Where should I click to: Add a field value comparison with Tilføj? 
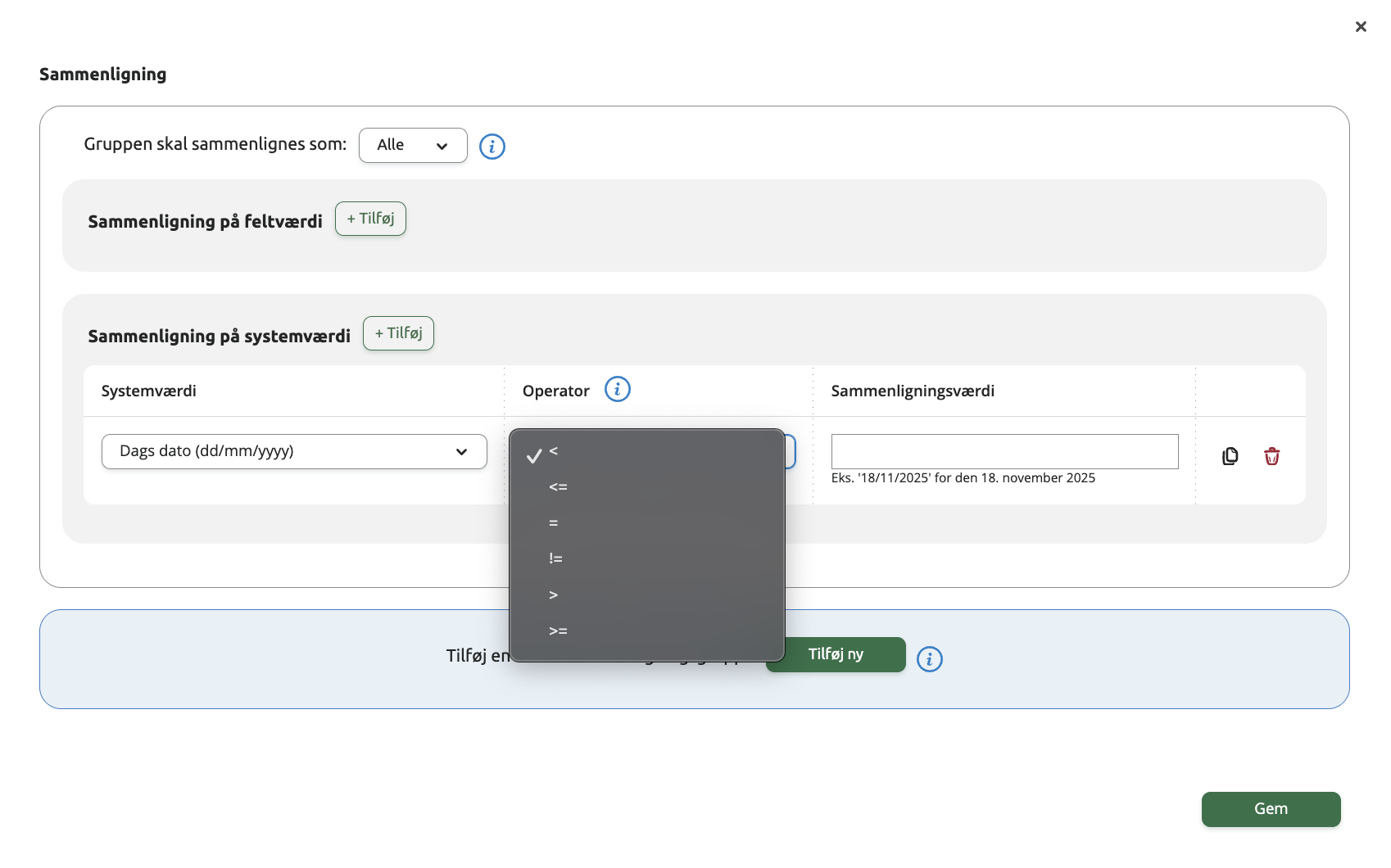[x=370, y=219]
